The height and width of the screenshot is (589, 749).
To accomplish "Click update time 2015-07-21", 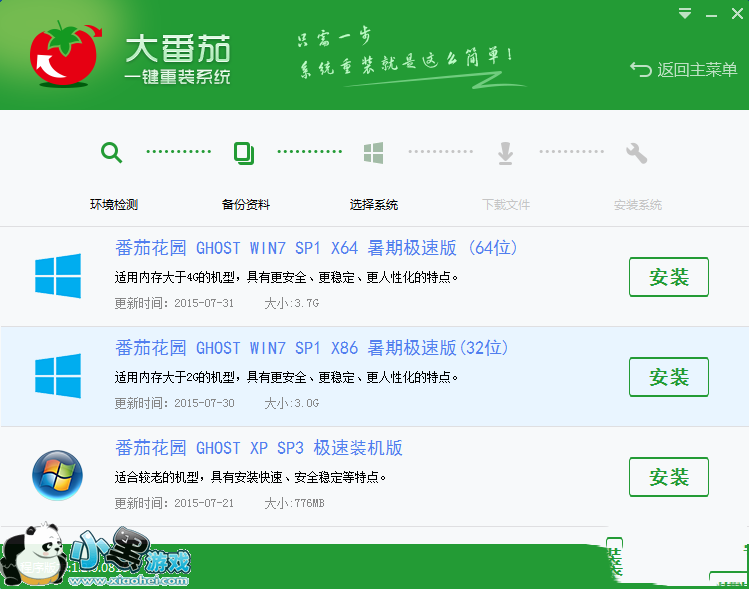I will [174, 503].
